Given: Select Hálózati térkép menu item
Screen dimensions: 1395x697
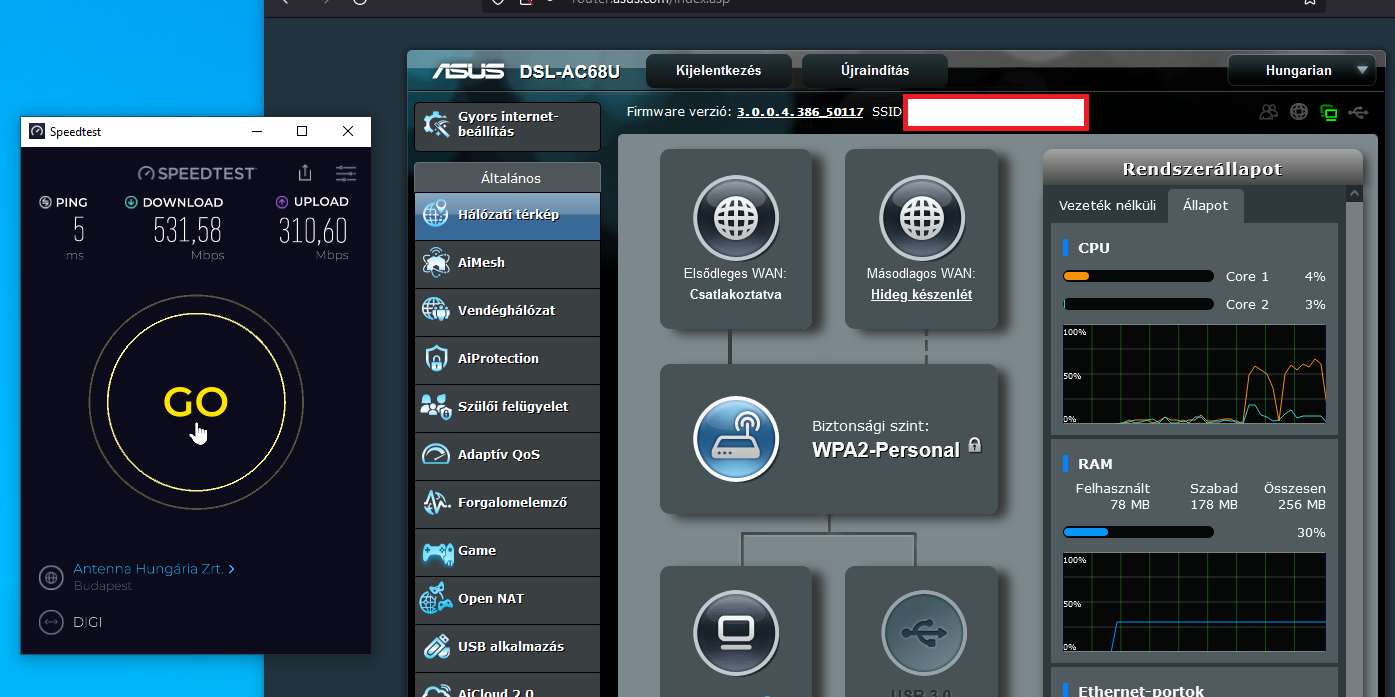Looking at the screenshot, I should [507, 215].
